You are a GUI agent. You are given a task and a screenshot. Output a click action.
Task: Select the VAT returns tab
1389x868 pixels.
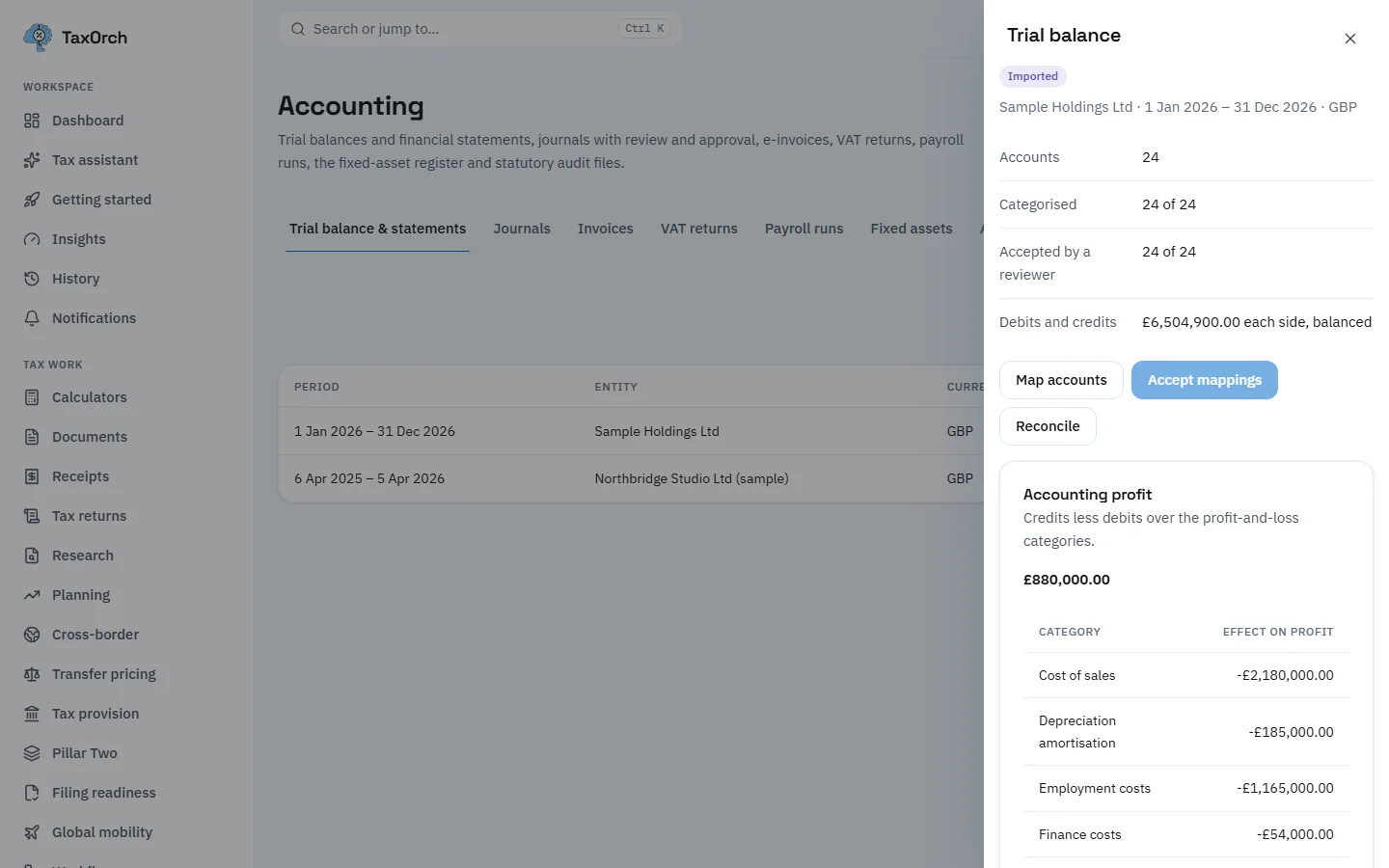coord(699,229)
